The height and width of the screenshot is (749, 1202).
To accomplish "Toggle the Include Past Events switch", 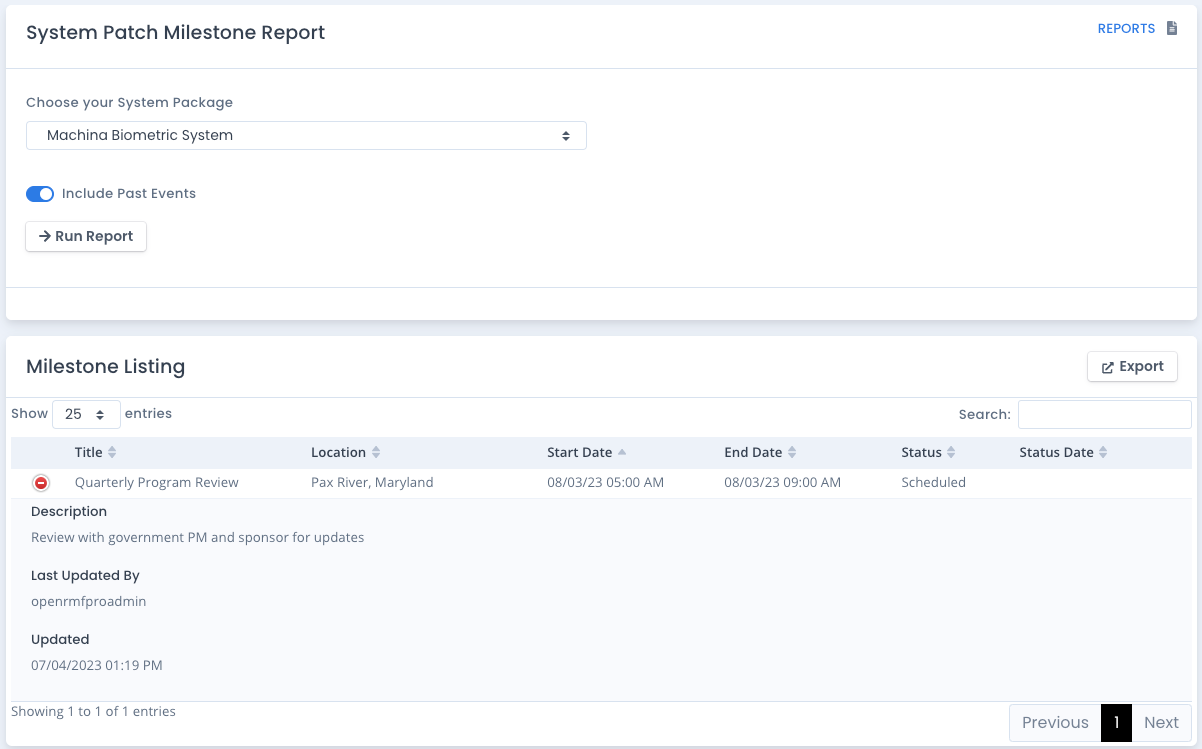I will tap(40, 194).
